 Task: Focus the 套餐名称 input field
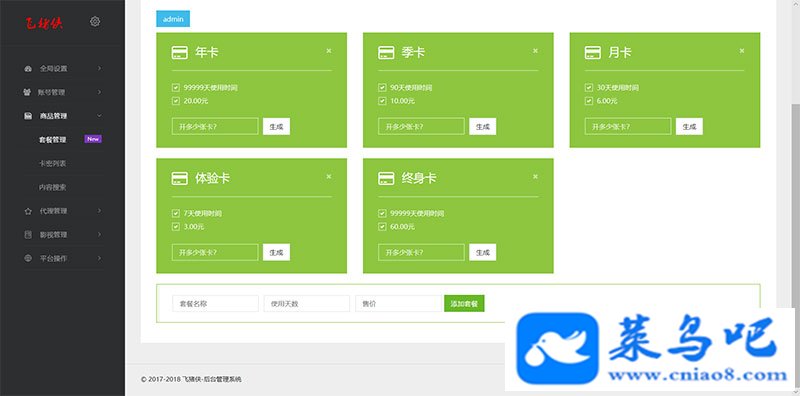(215, 303)
